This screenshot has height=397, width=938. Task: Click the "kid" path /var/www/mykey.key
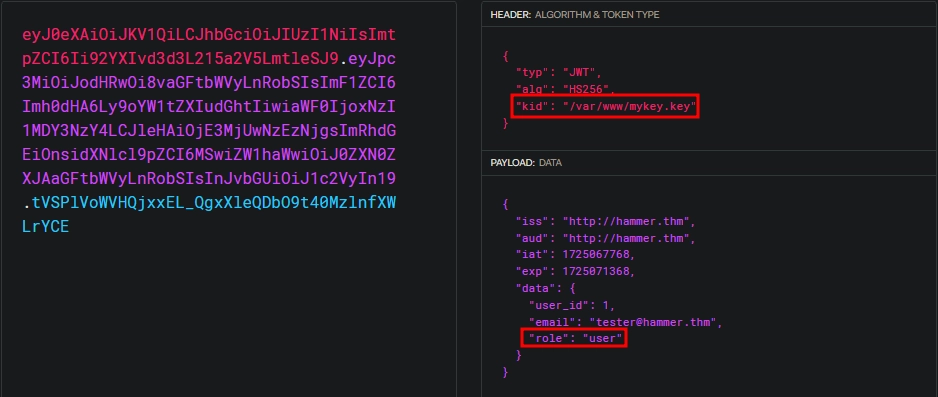pyautogui.click(x=629, y=107)
